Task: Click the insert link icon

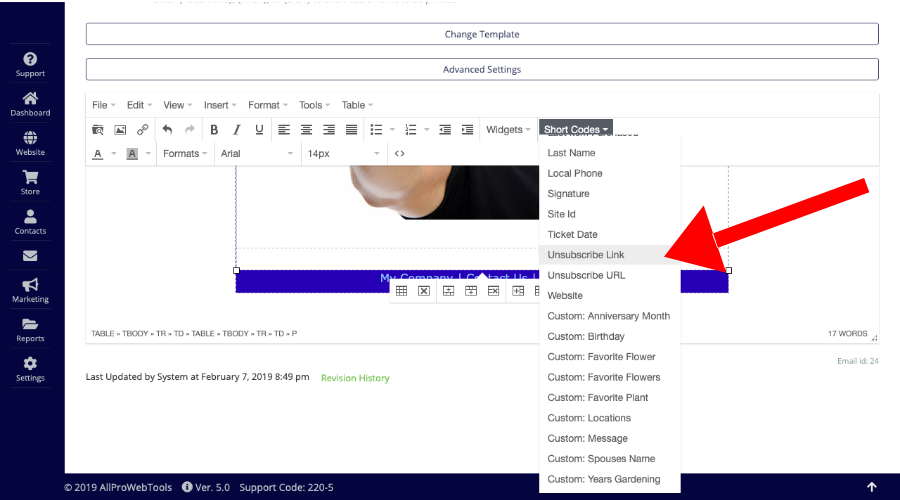Action: pos(143,130)
